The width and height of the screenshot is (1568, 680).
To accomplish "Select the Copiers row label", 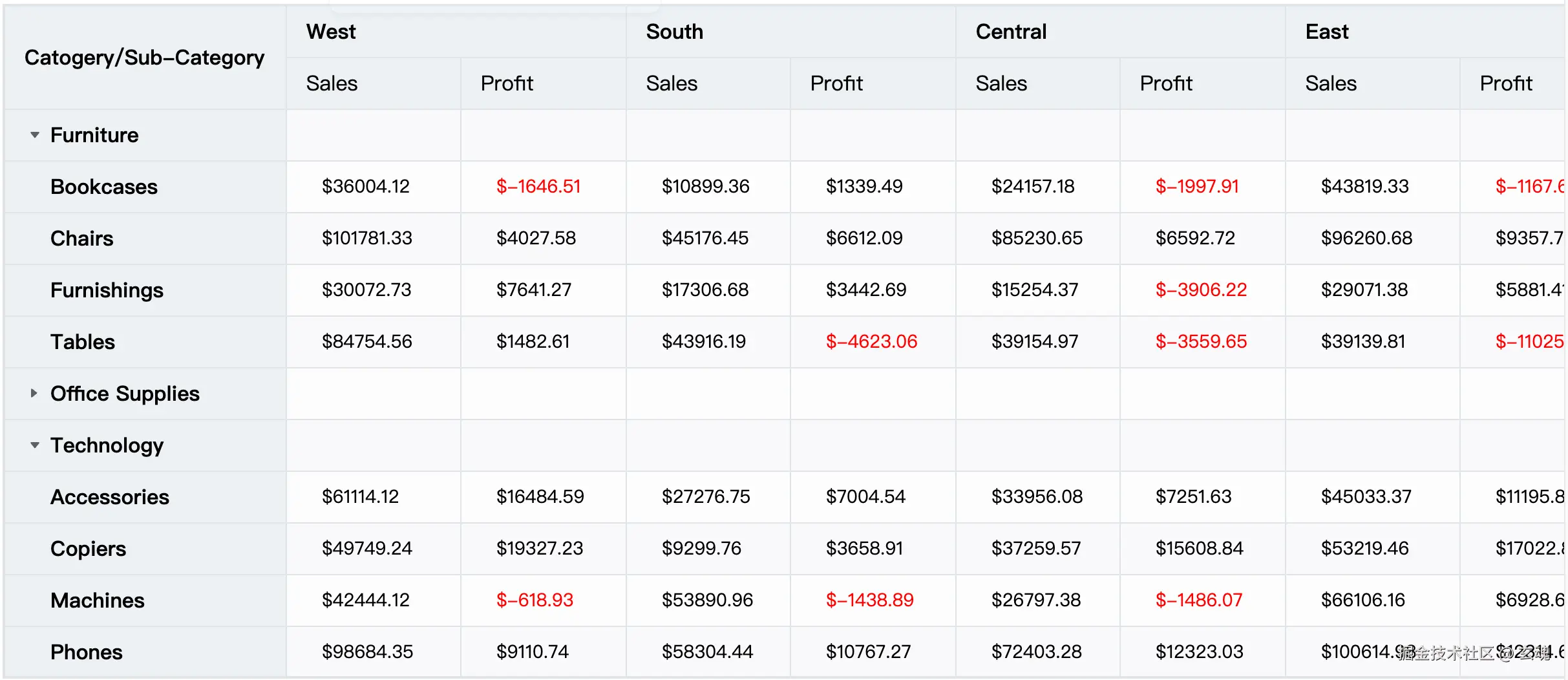I will [88, 549].
